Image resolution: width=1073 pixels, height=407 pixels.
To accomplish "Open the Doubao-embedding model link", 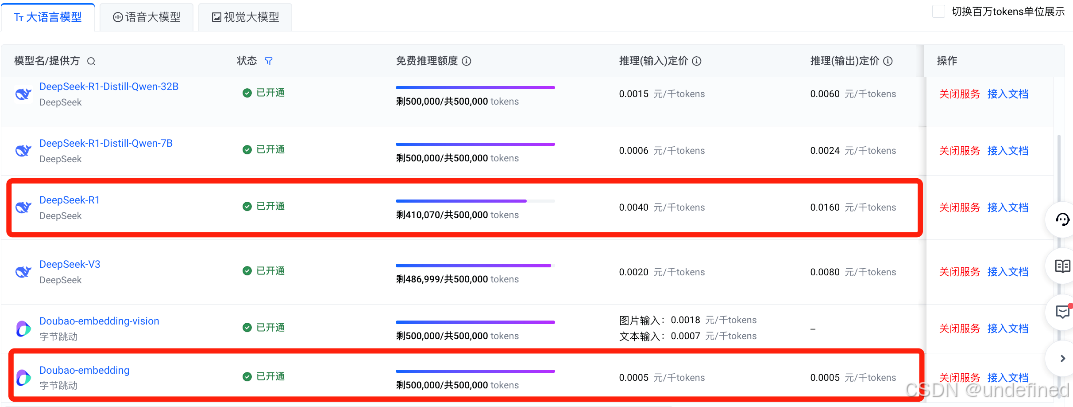I will (x=84, y=370).
